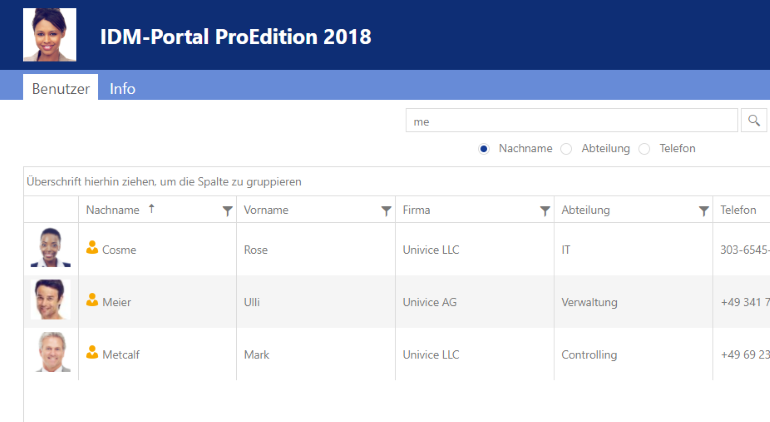Open the Vorname column filter icon
Screen dimensions: 770x422
(x=386, y=211)
